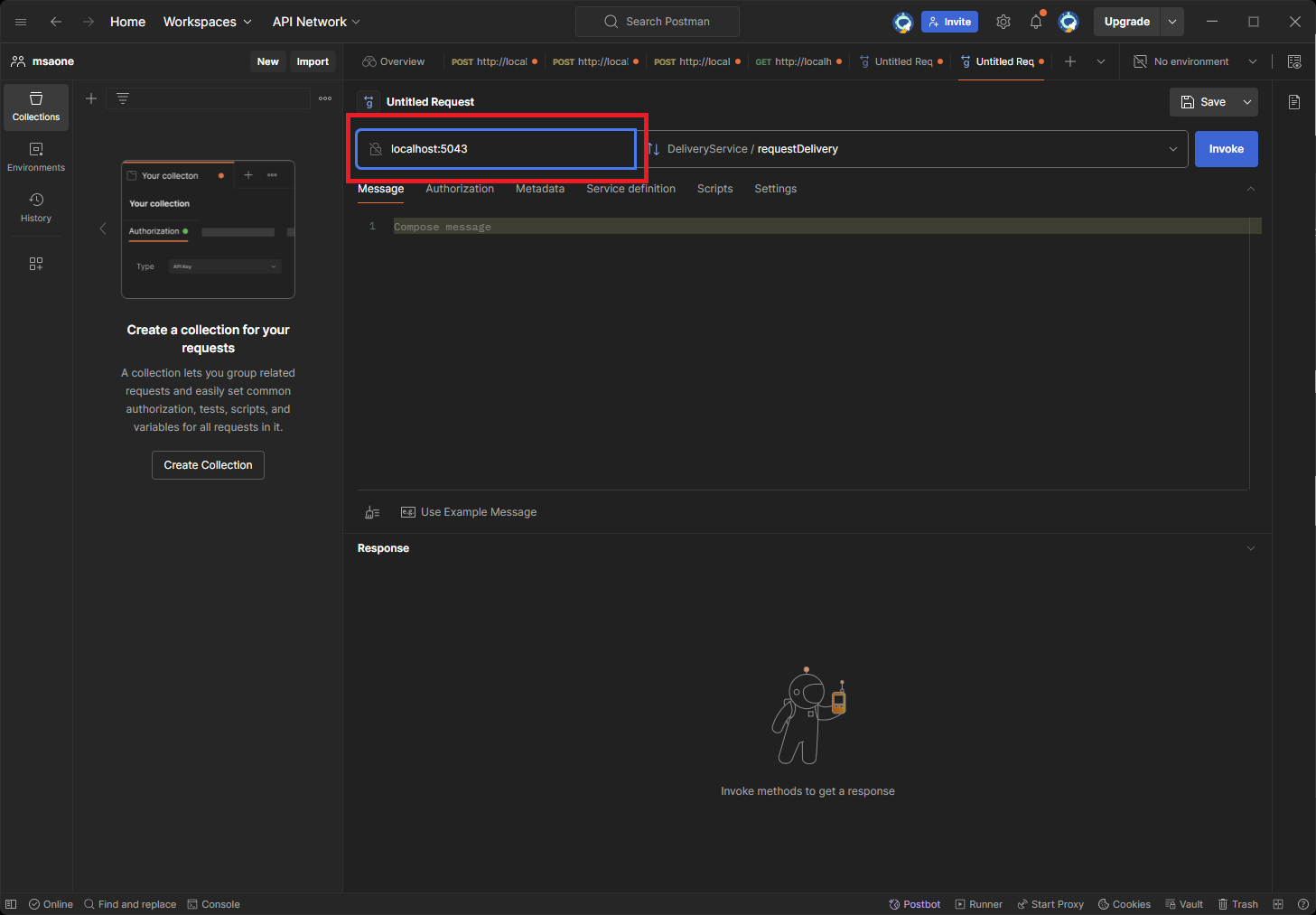Screen dimensions: 1316x915
Task: Open Cookies in the status bar
Action: tap(1124, 904)
